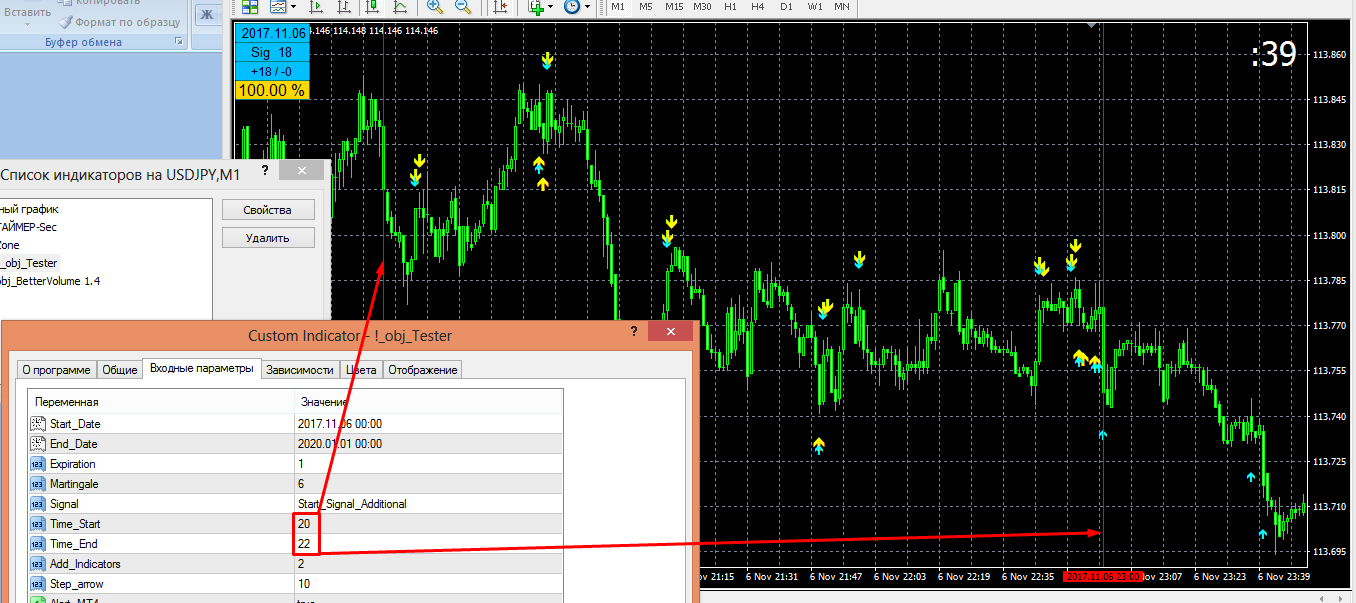
Task: Click the 100.00 % label on chart
Action: [271, 90]
